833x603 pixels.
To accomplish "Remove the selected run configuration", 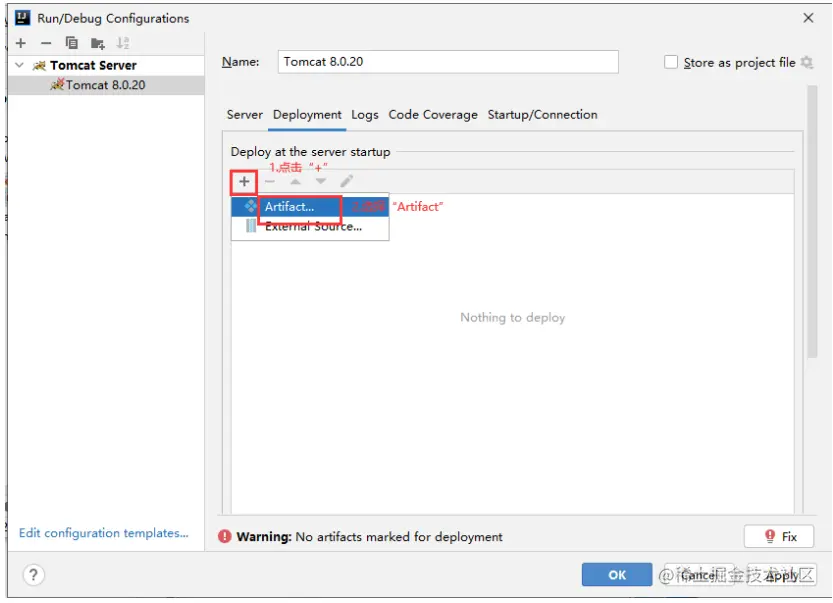I will [46, 43].
